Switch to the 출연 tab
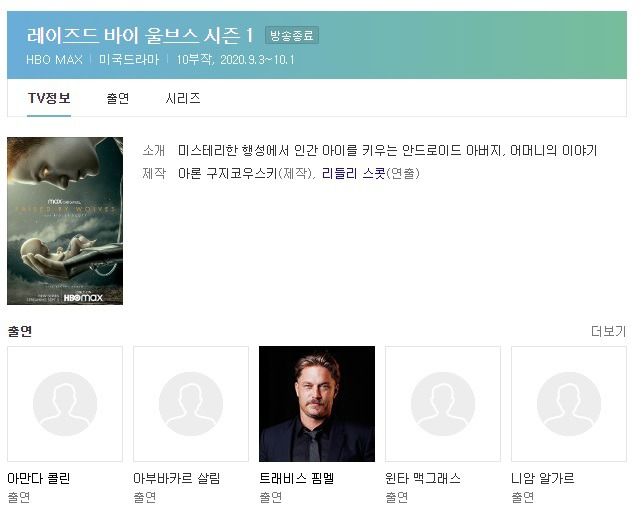 [118, 98]
